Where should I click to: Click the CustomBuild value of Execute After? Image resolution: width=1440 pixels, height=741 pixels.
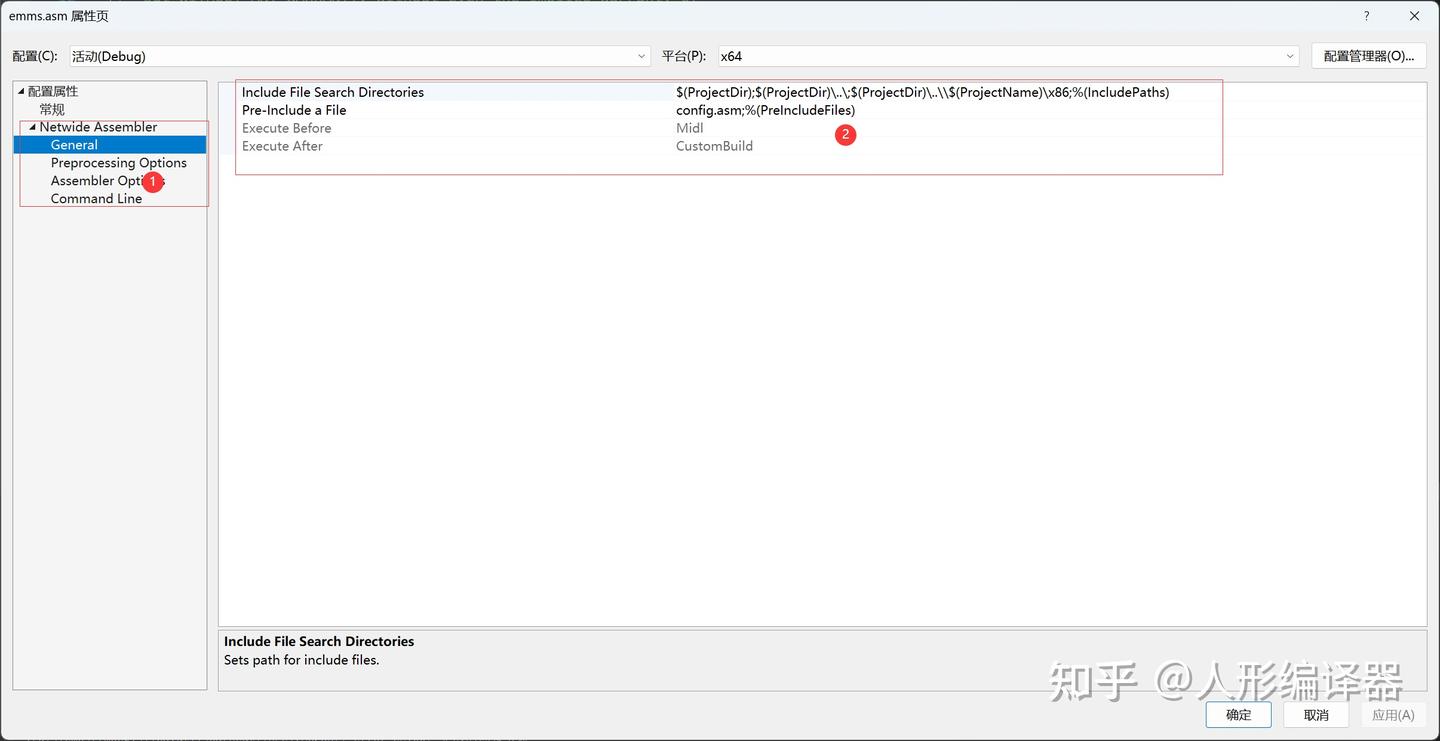(713, 146)
